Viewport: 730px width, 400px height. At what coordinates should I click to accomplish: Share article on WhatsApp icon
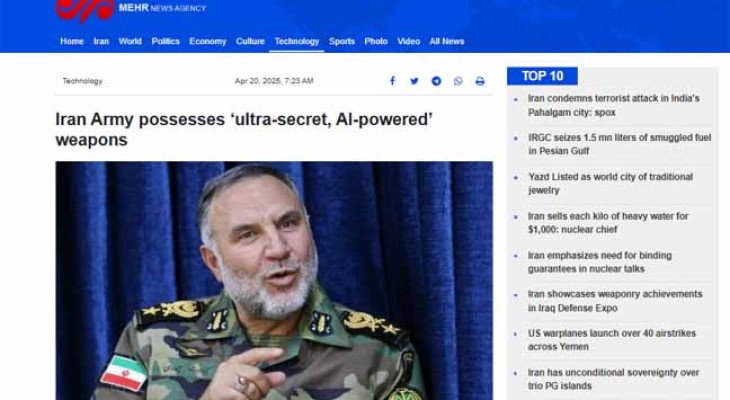(458, 81)
